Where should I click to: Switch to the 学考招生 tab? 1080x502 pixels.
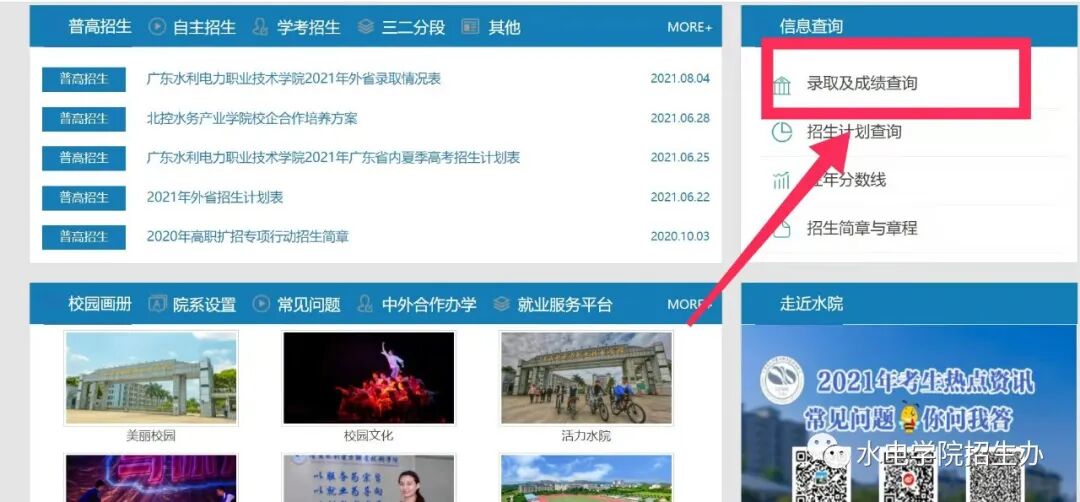coord(309,27)
